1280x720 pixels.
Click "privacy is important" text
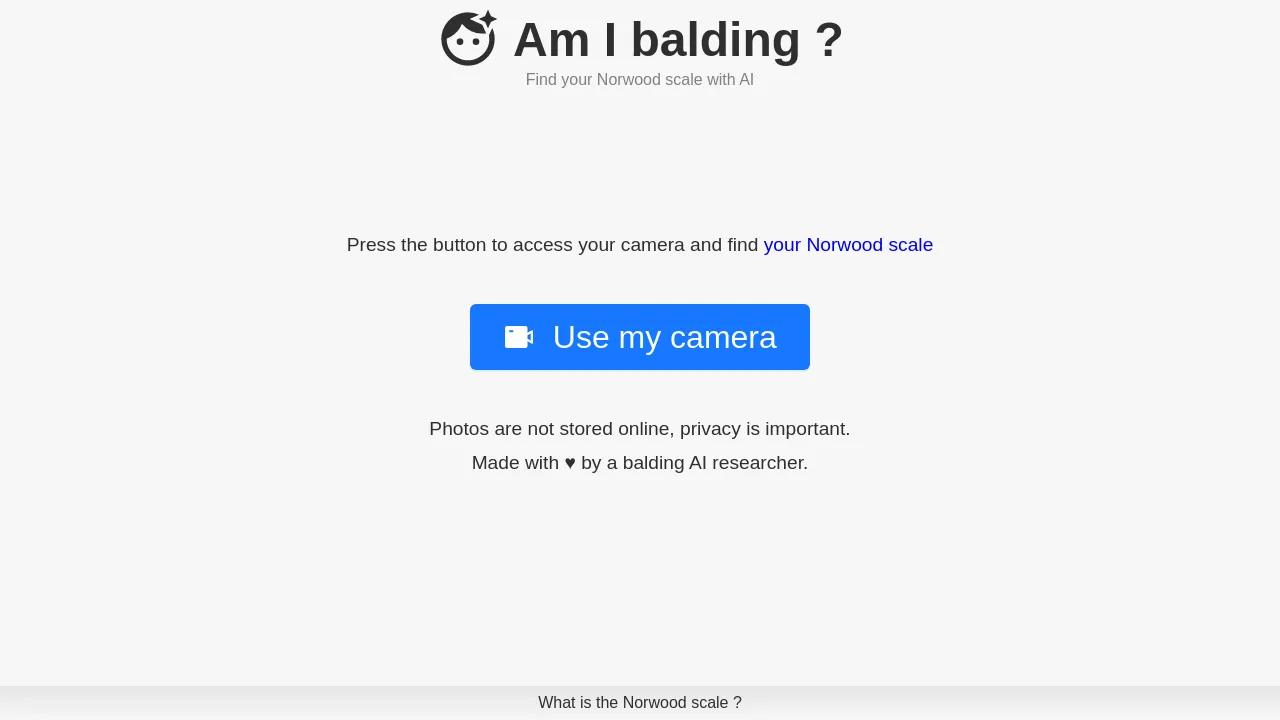point(765,429)
